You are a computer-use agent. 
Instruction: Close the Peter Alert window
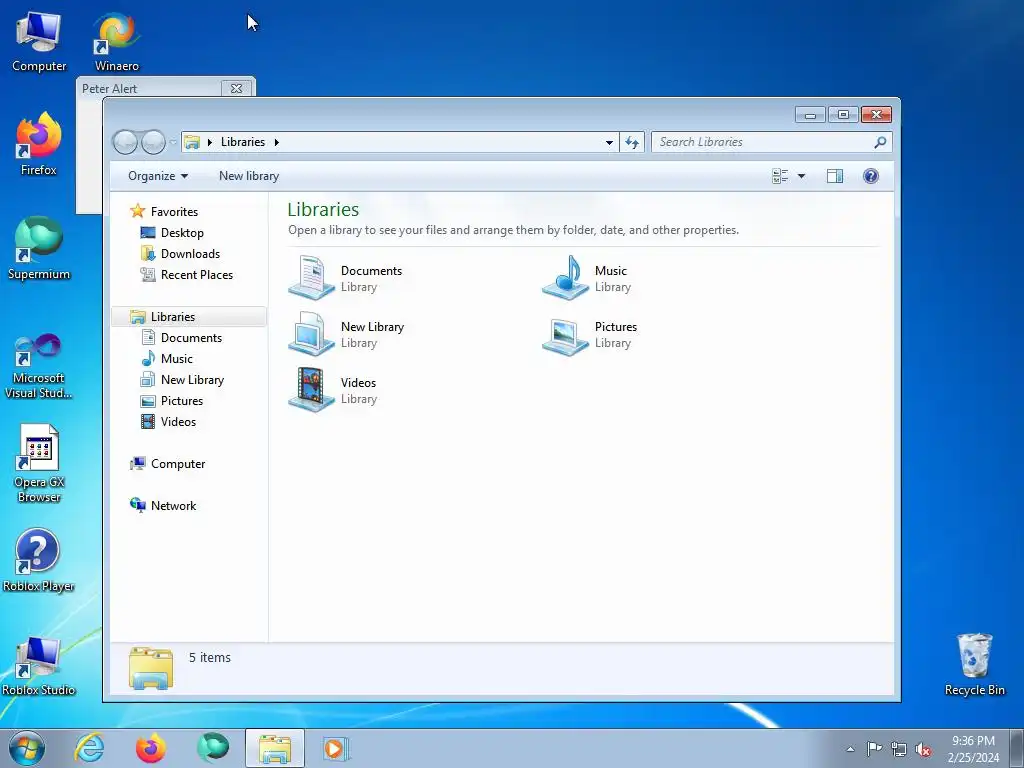[236, 88]
